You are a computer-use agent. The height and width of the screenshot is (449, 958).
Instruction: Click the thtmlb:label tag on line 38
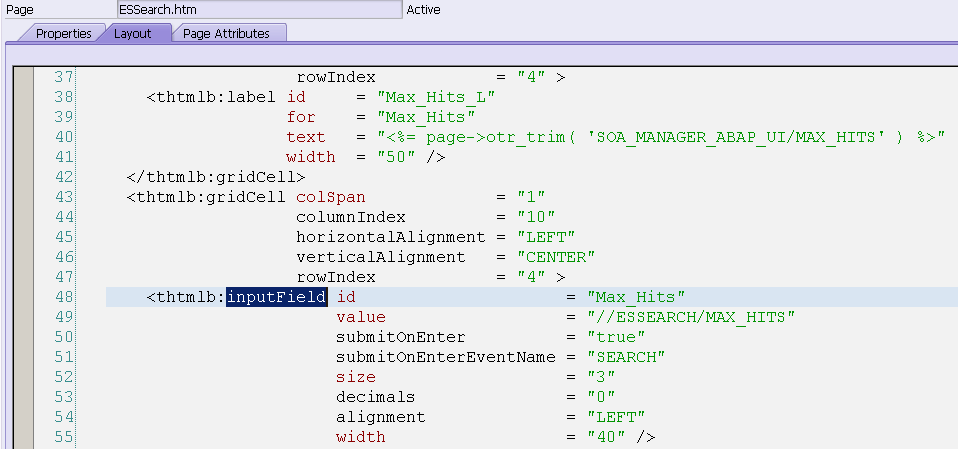pos(211,97)
